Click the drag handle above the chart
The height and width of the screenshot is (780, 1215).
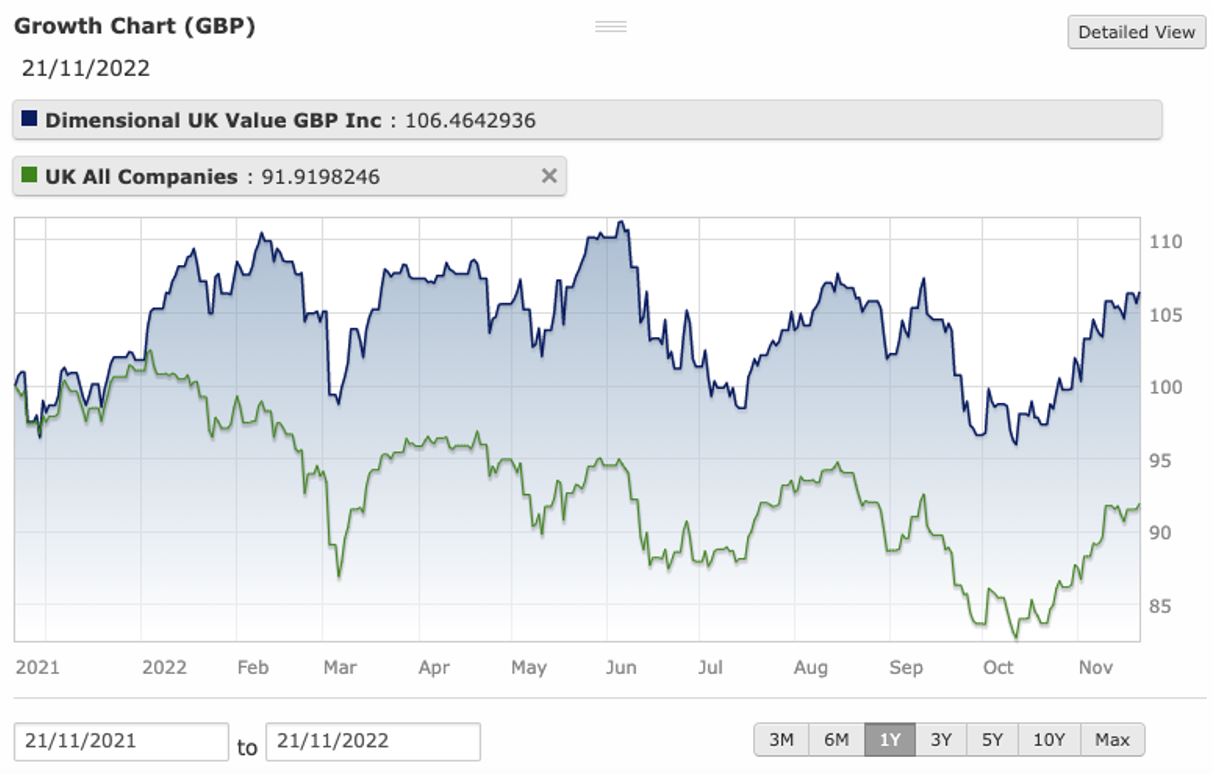click(610, 26)
